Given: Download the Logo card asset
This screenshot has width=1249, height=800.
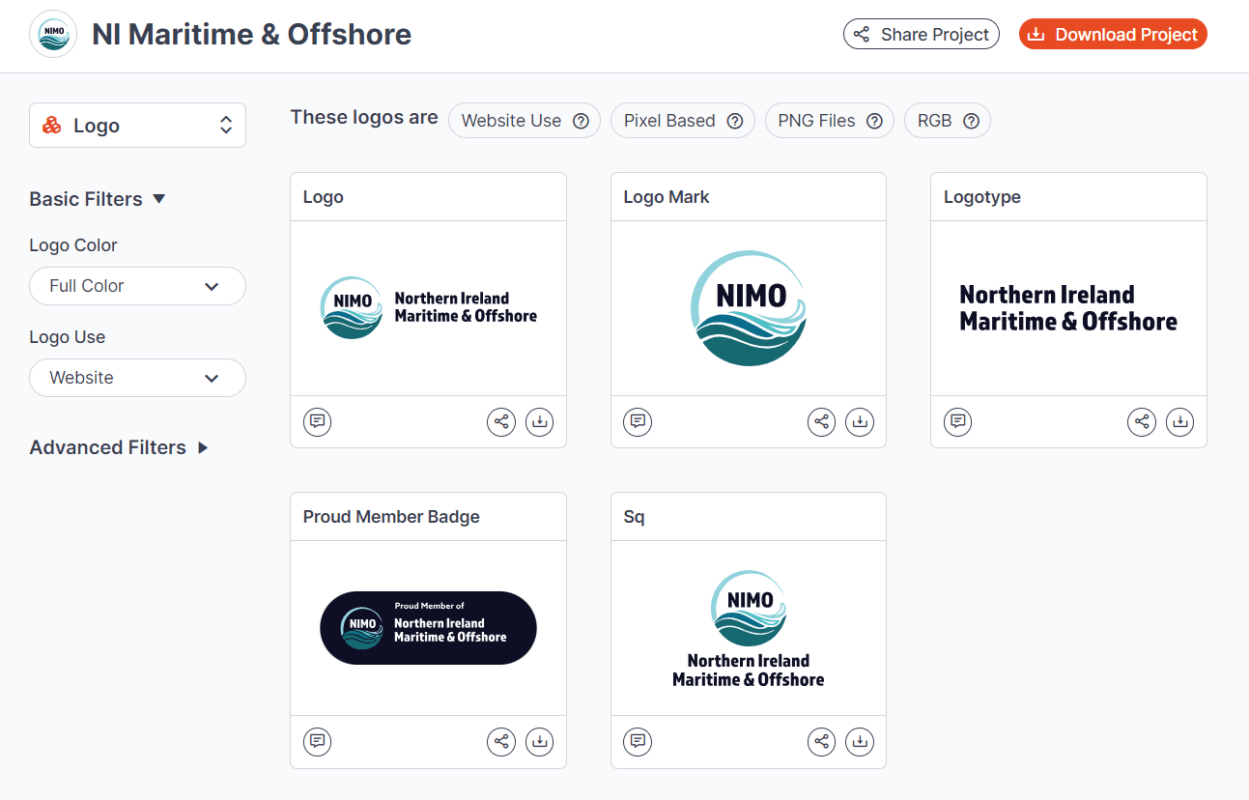Looking at the screenshot, I should point(539,422).
